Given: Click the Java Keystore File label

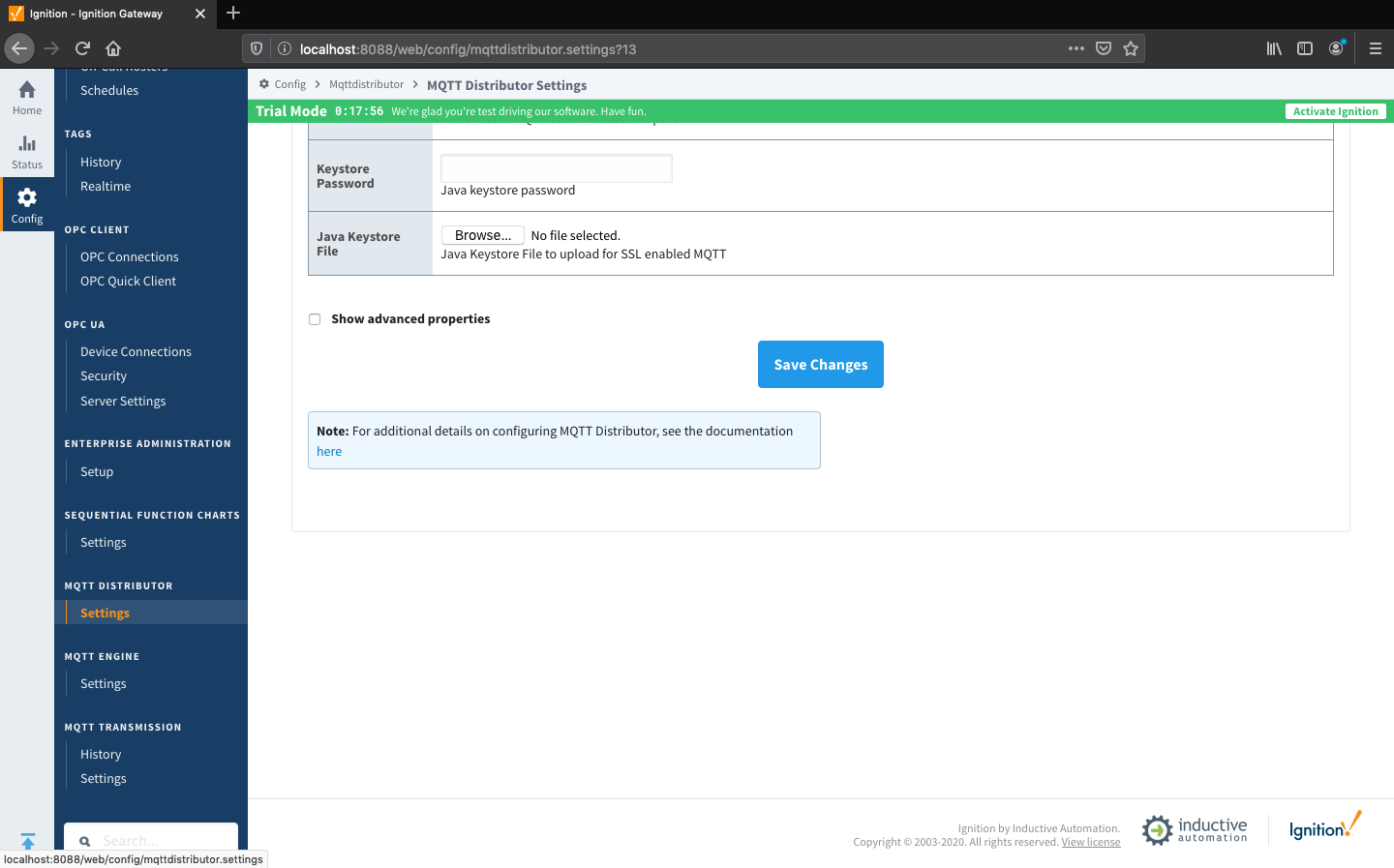Looking at the screenshot, I should coord(358,243).
